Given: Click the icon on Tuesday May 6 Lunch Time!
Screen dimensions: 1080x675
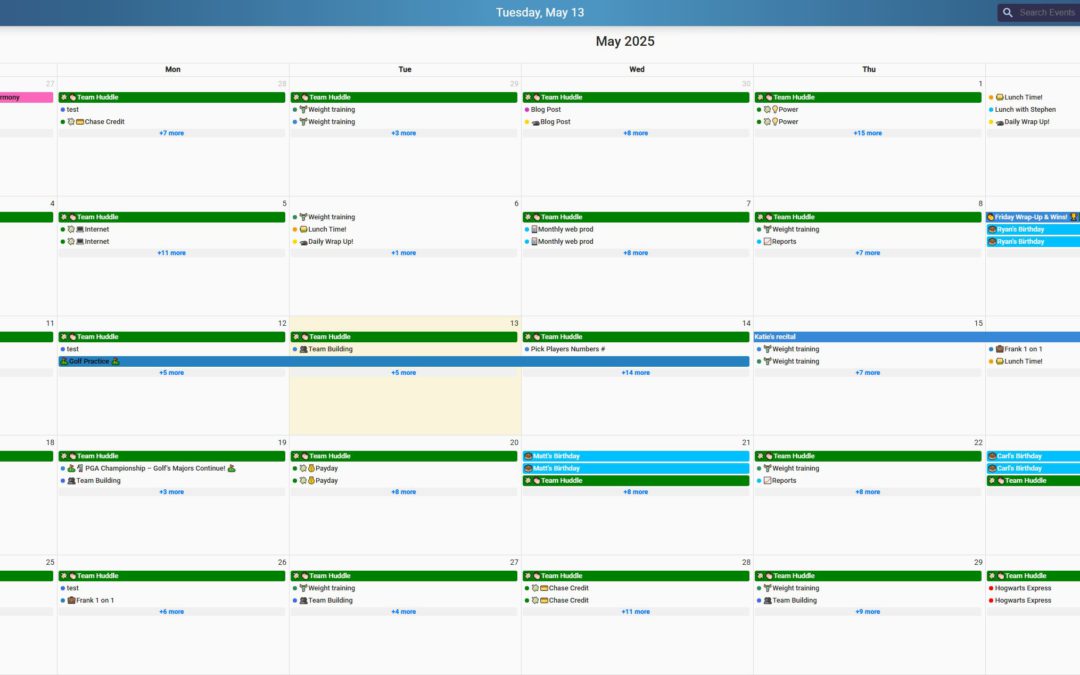Looking at the screenshot, I should pos(303,229).
